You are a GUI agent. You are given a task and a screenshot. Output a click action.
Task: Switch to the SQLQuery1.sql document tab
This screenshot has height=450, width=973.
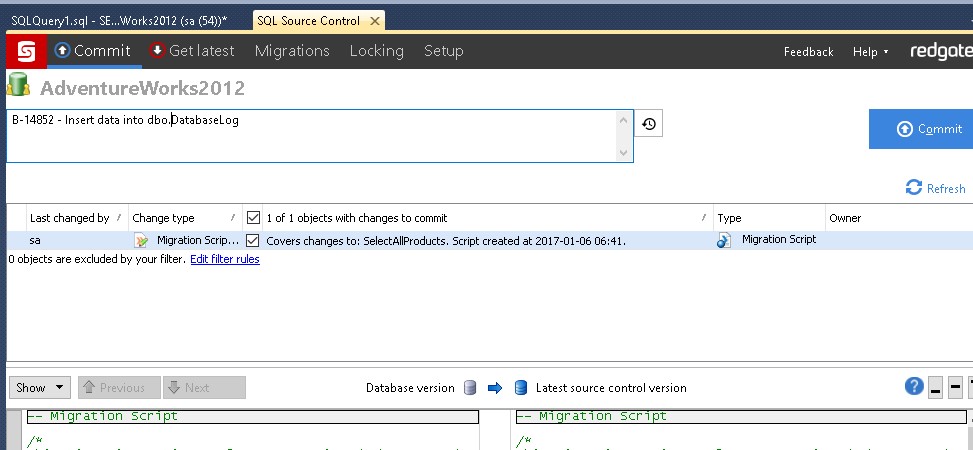[126, 20]
